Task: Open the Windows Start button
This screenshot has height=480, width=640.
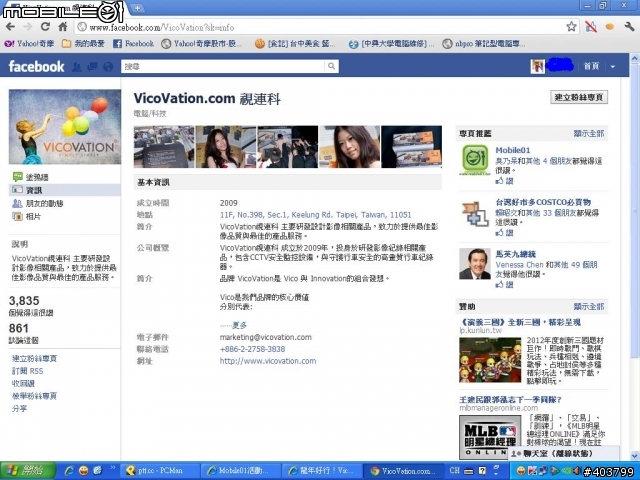Action: click(x=27, y=471)
